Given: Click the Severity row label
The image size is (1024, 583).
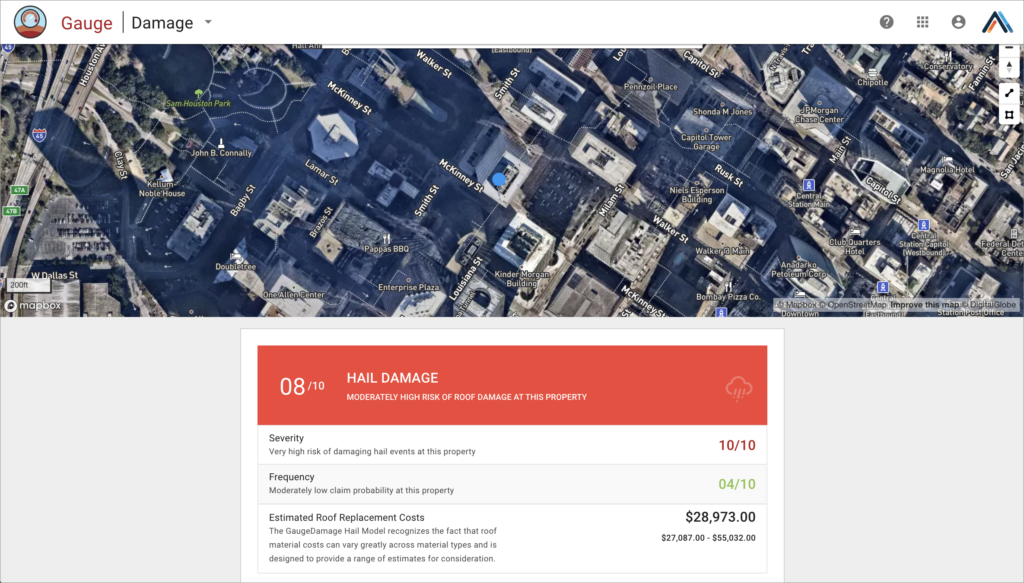Looking at the screenshot, I should tap(286, 438).
